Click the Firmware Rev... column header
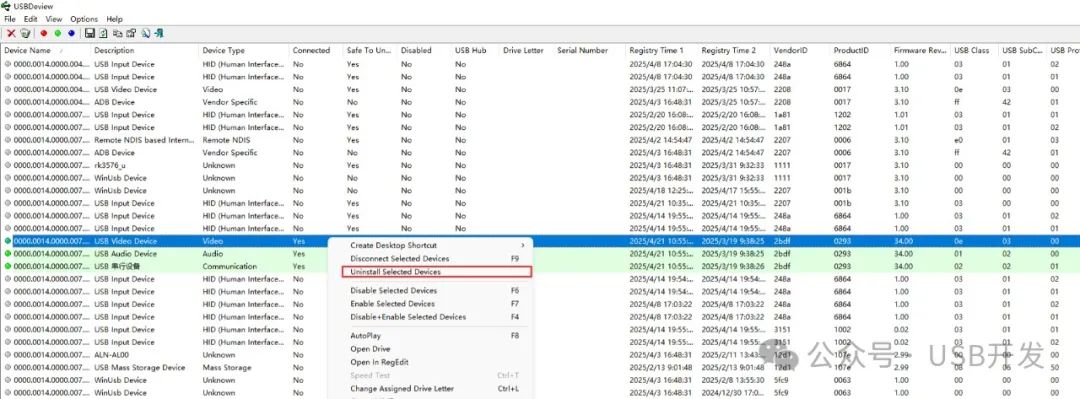 pos(920,50)
